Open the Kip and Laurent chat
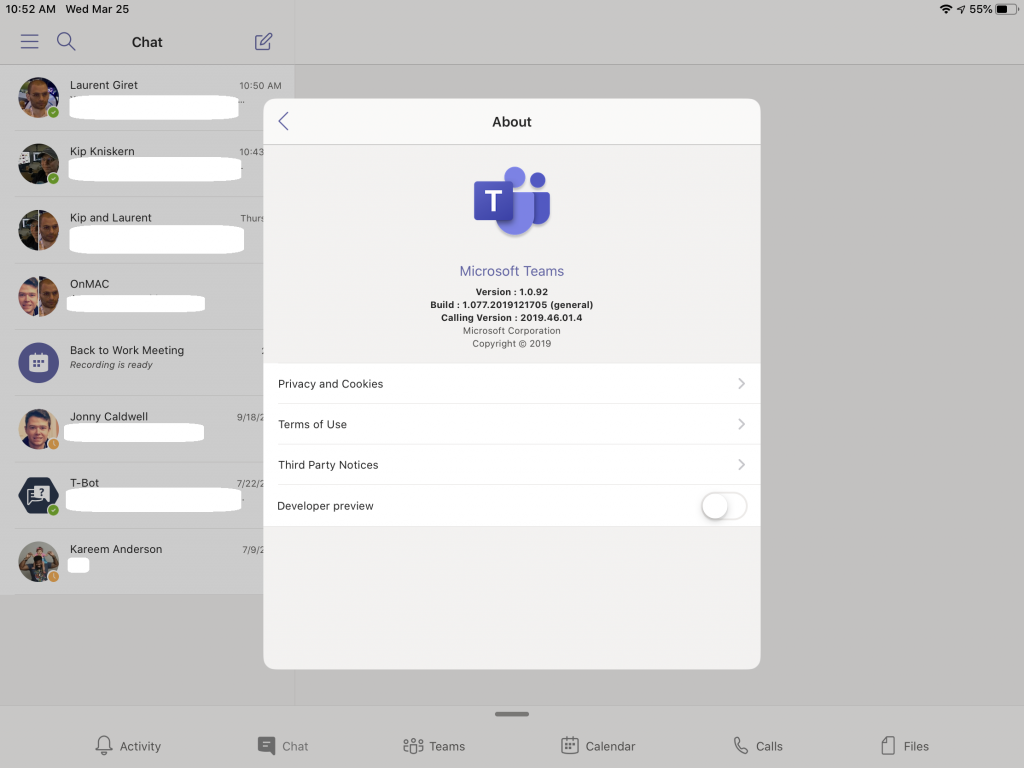The height and width of the screenshot is (768, 1024). click(132, 230)
